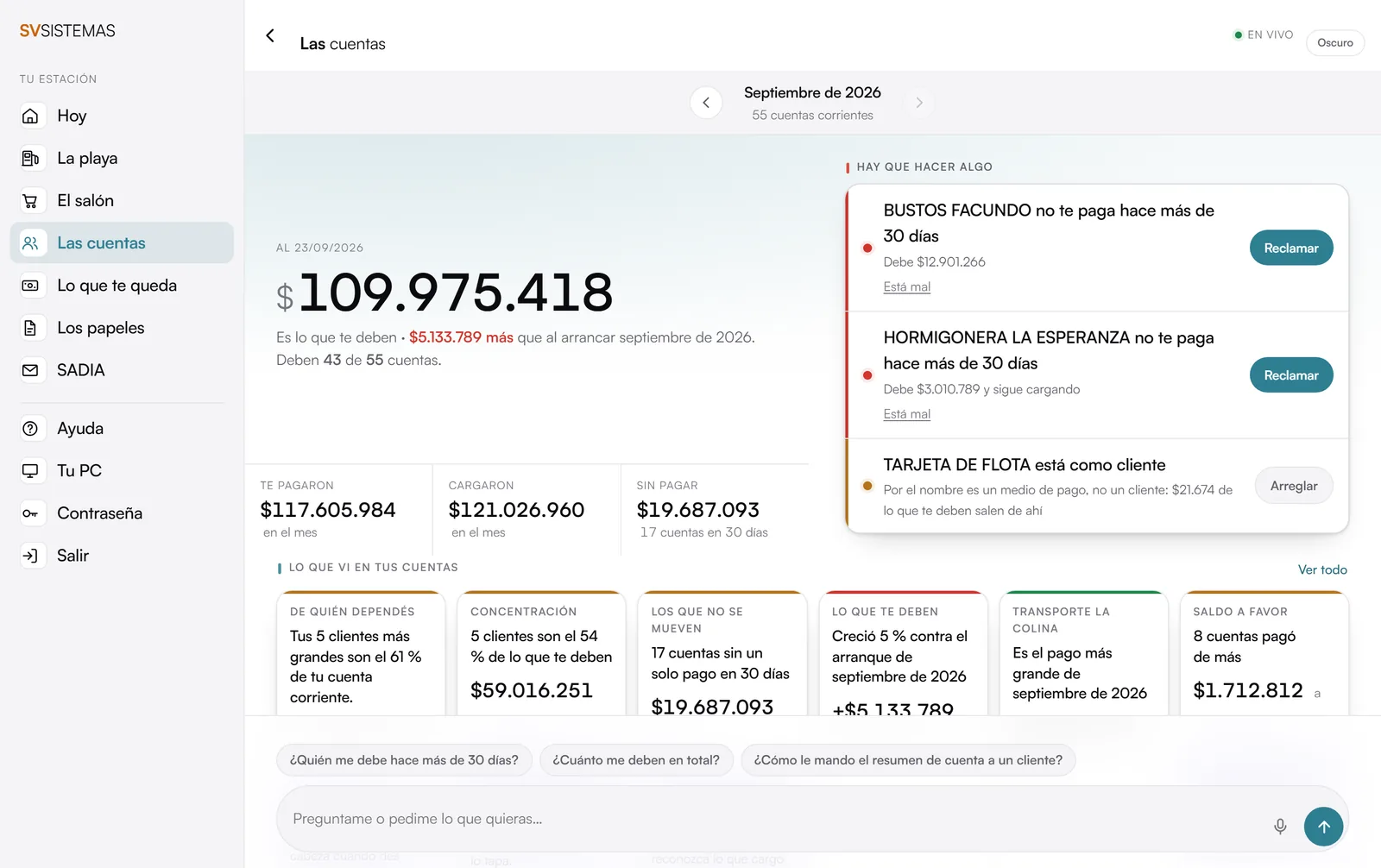Open the Concentración insight card
The width and height of the screenshot is (1381, 868).
[x=541, y=653]
